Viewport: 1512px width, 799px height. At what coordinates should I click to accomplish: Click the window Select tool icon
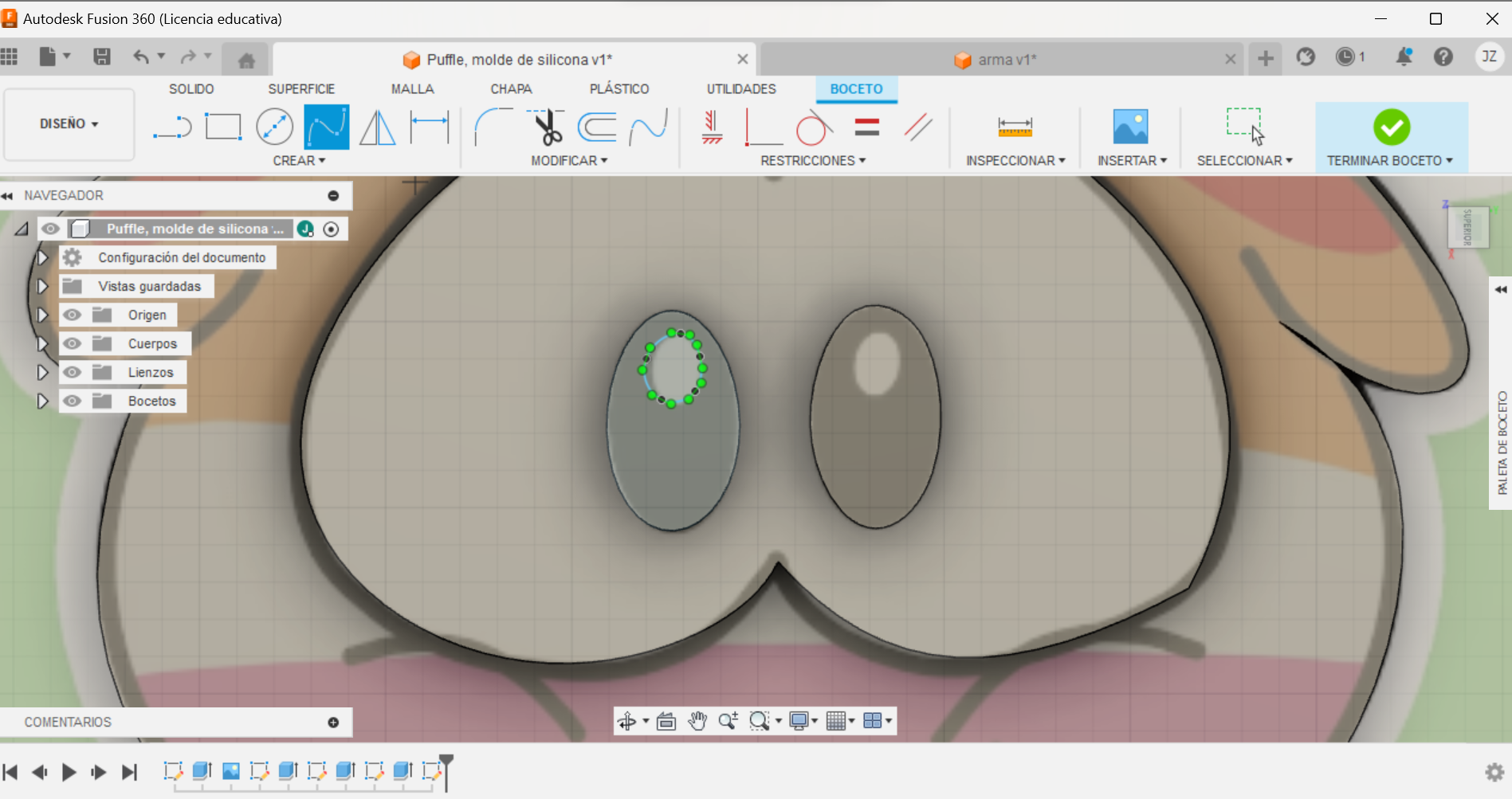tap(1245, 127)
